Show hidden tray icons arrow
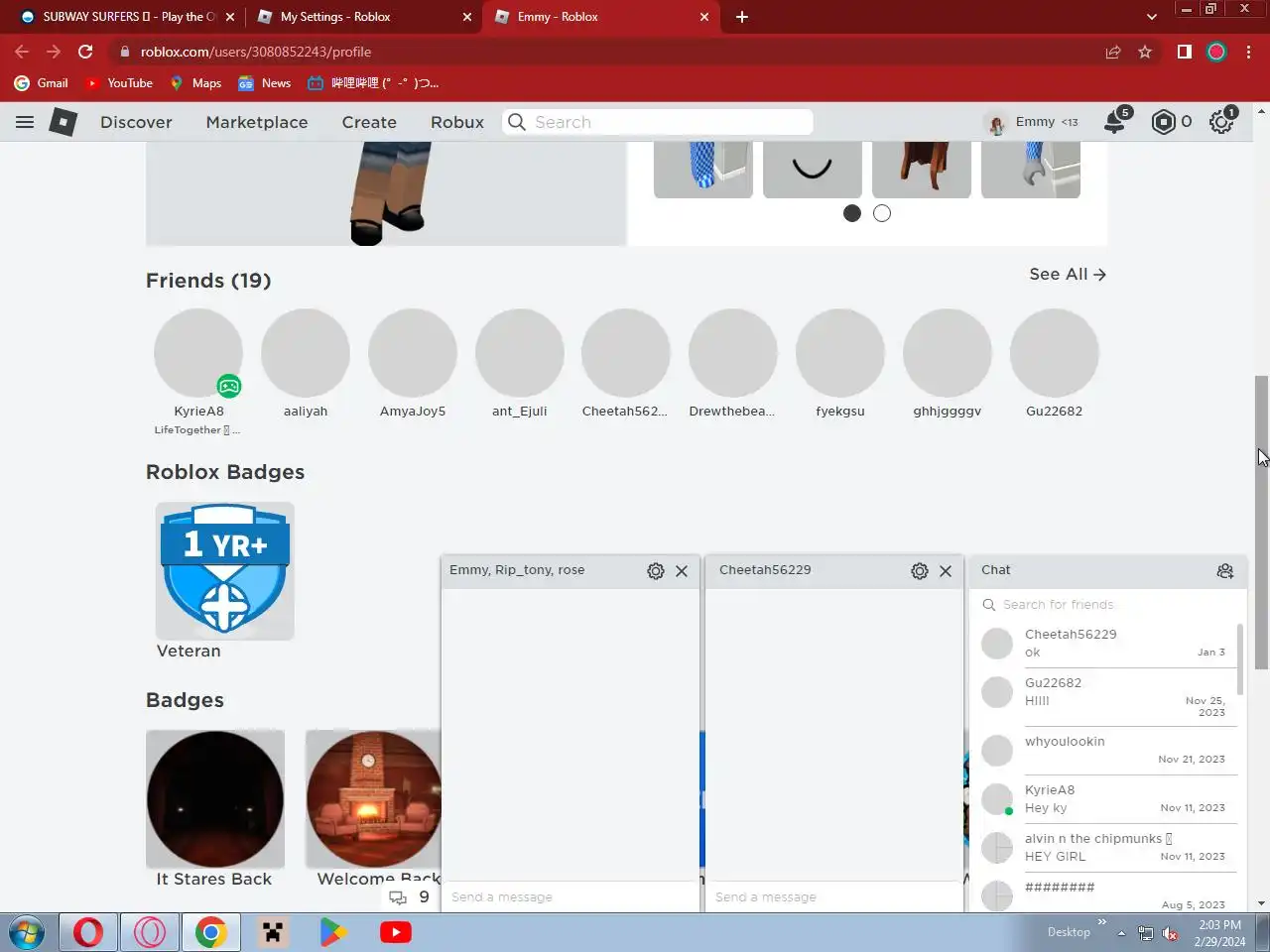Screen dimensions: 1270x952 click(x=1121, y=934)
